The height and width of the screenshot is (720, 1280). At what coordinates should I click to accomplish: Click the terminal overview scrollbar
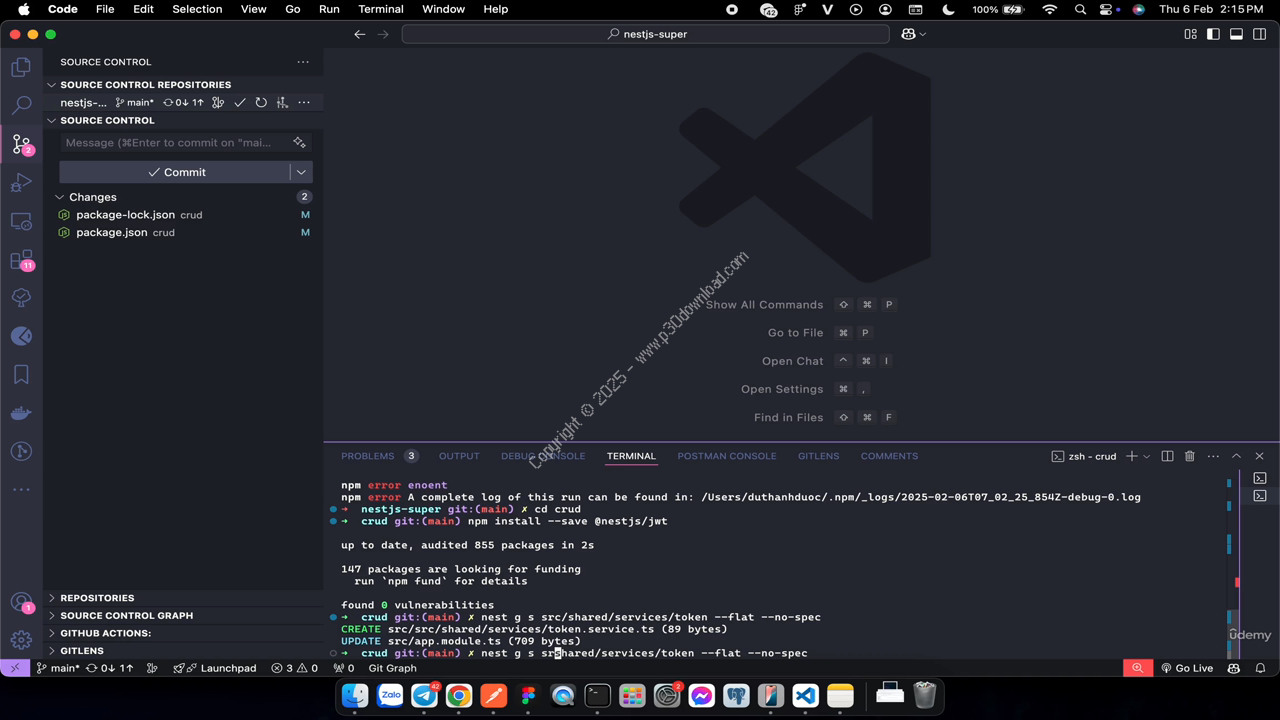1232,565
